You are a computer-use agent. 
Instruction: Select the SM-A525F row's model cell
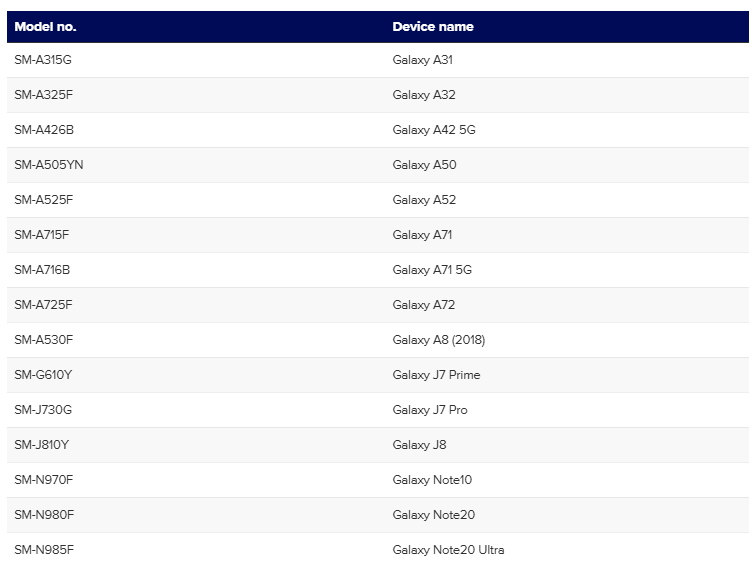43,200
